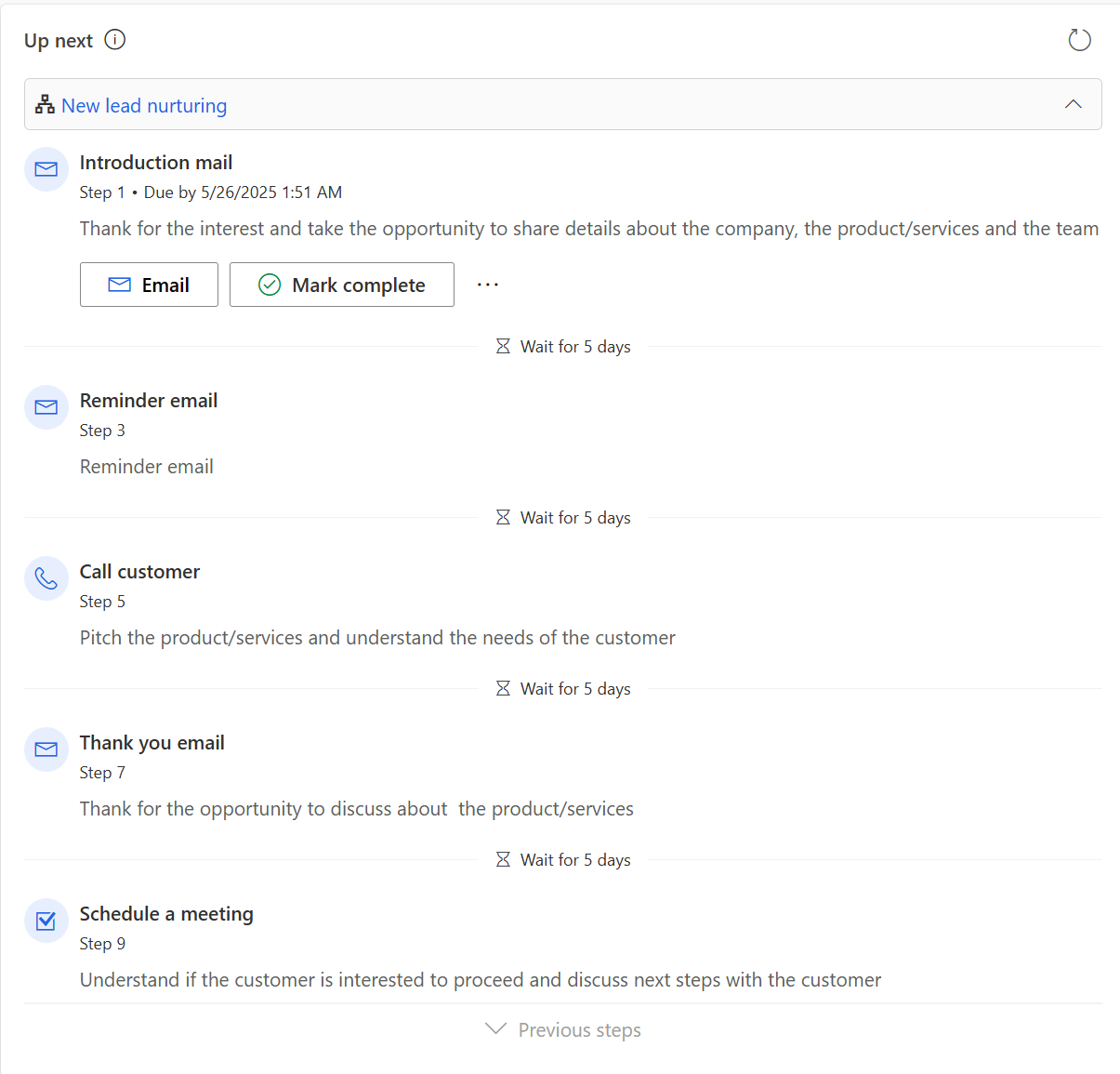Click the Email button
The height and width of the screenshot is (1074, 1120).
149,285
